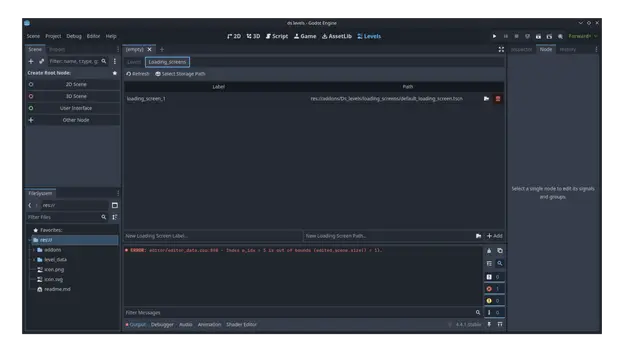
Task: Add a new scene tab
Action: click(162, 49)
